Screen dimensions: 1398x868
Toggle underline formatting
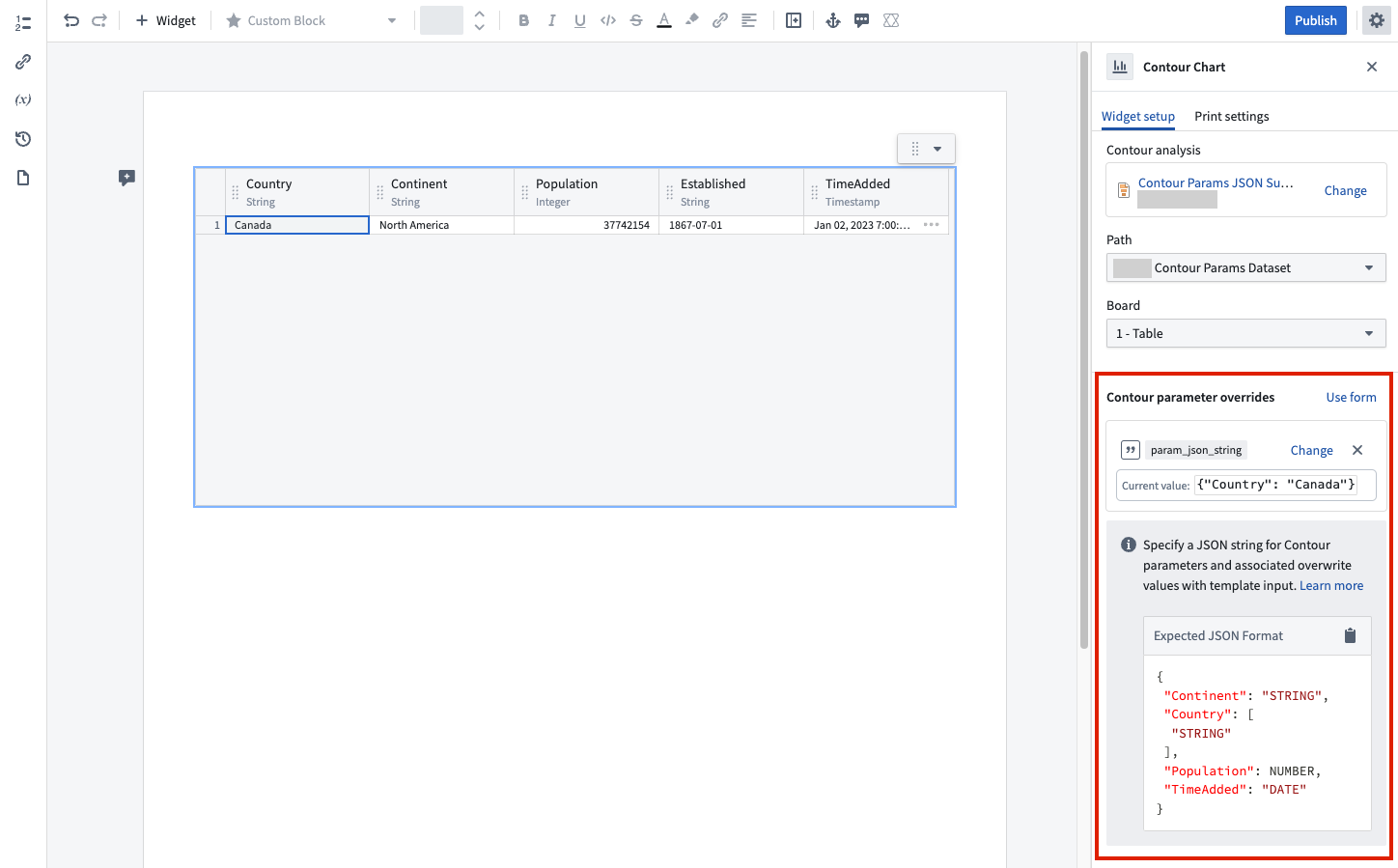click(579, 20)
